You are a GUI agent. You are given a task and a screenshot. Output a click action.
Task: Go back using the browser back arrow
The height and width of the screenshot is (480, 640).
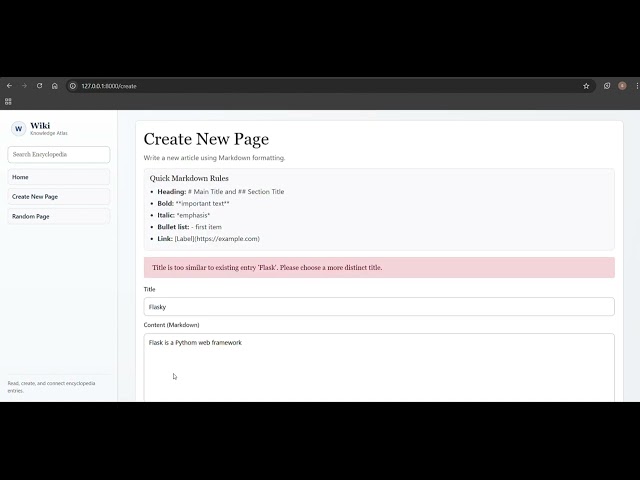(x=9, y=86)
